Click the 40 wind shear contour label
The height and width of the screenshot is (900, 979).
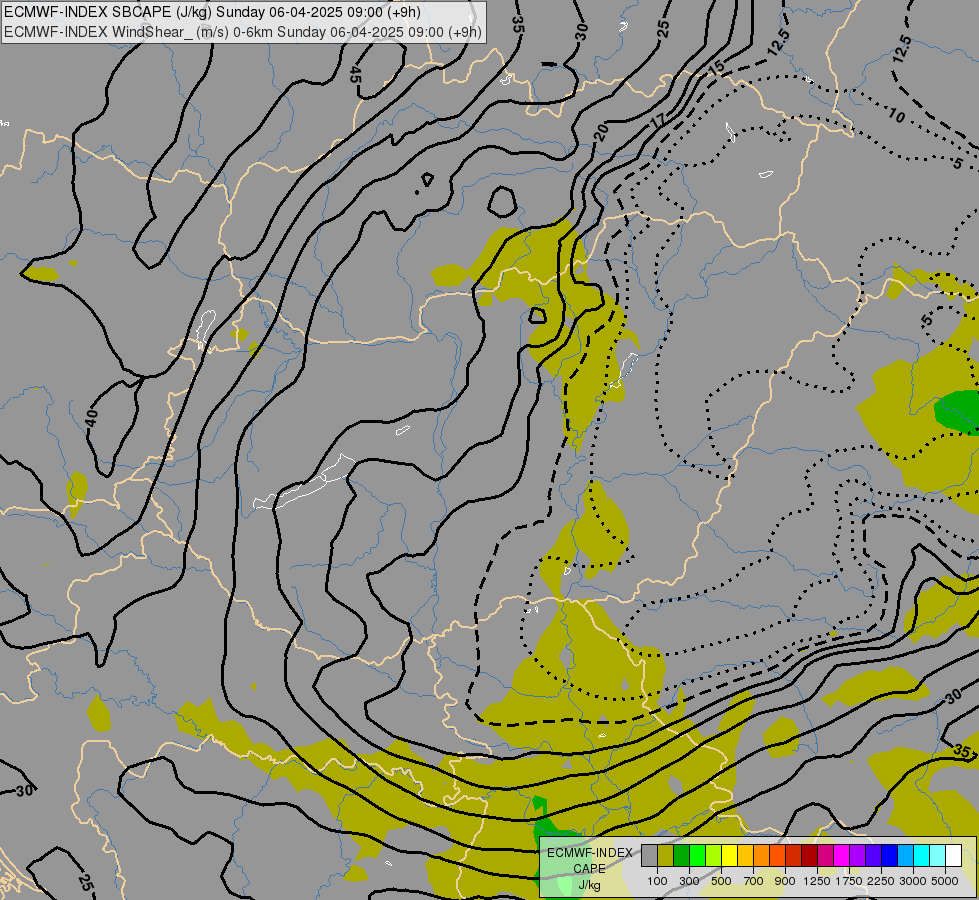(92, 418)
